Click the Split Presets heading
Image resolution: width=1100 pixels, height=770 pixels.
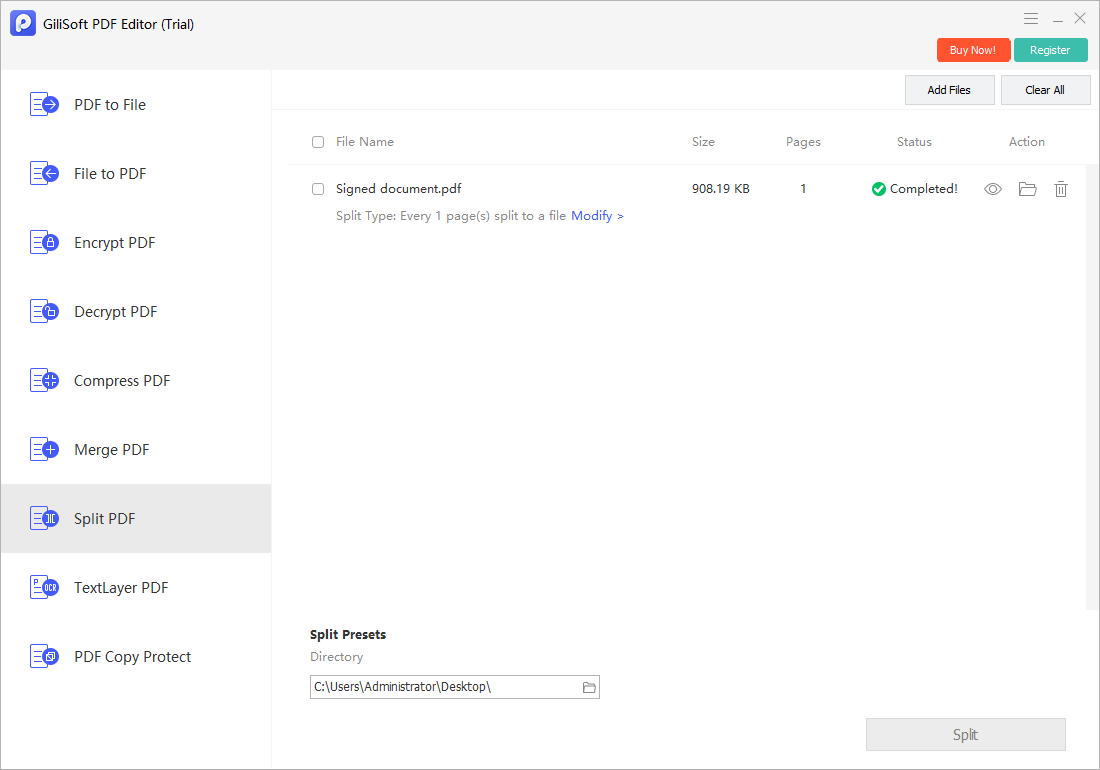tap(348, 635)
